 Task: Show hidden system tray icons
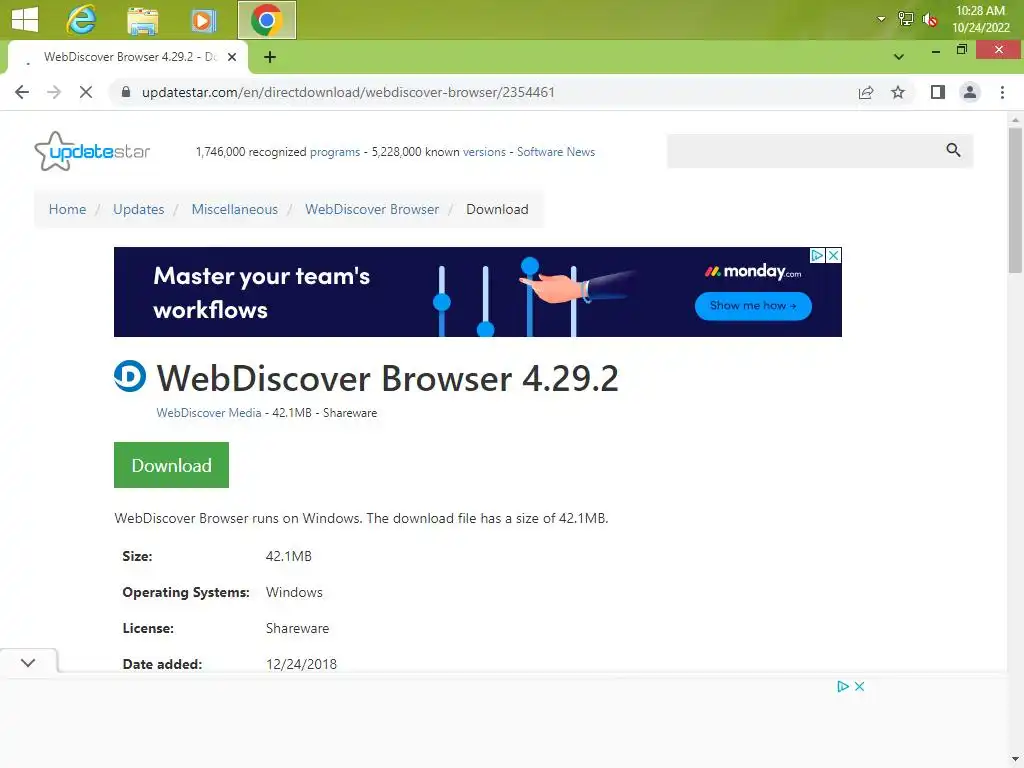(881, 19)
